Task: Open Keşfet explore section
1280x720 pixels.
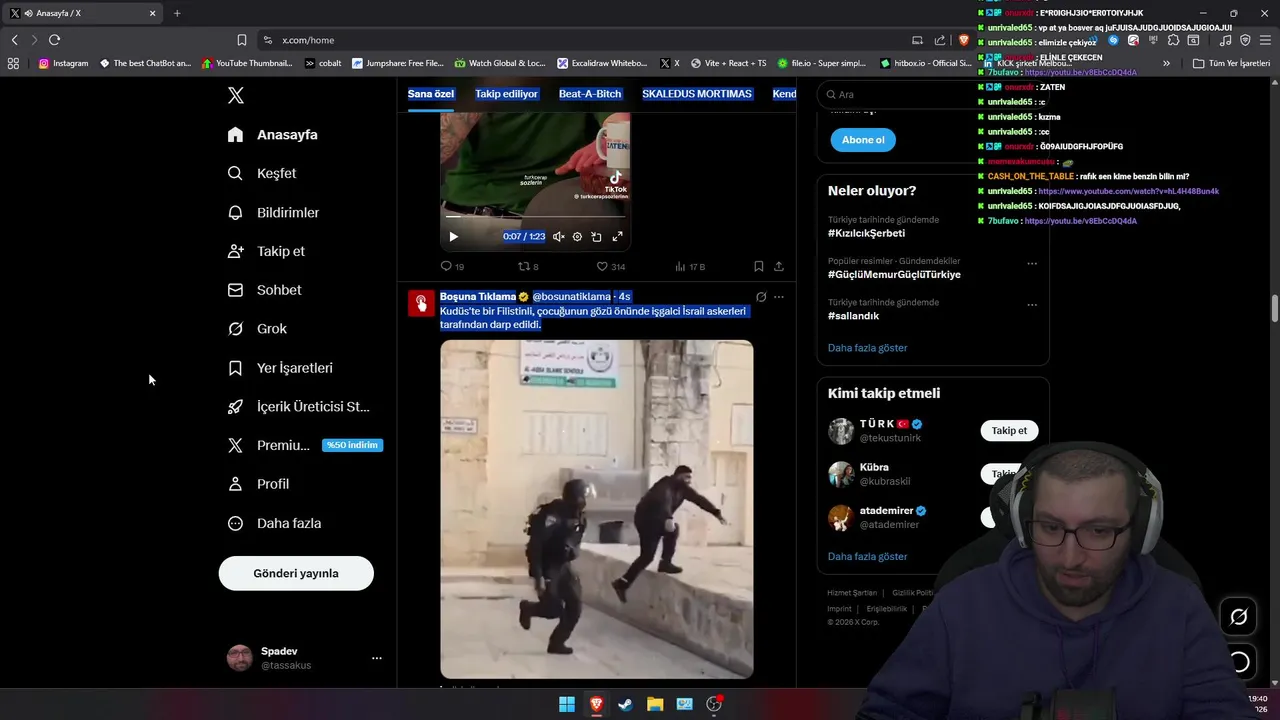Action: coord(262,173)
